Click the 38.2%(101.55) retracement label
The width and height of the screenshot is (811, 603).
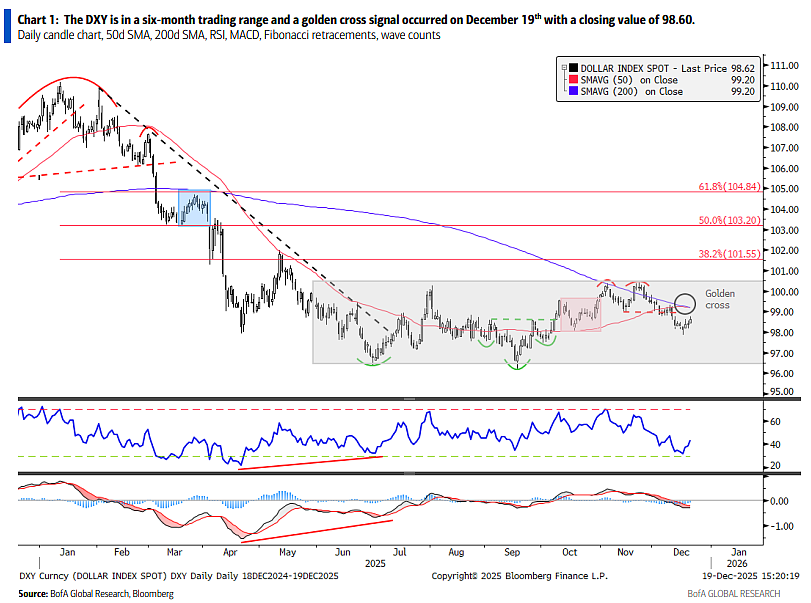729,253
